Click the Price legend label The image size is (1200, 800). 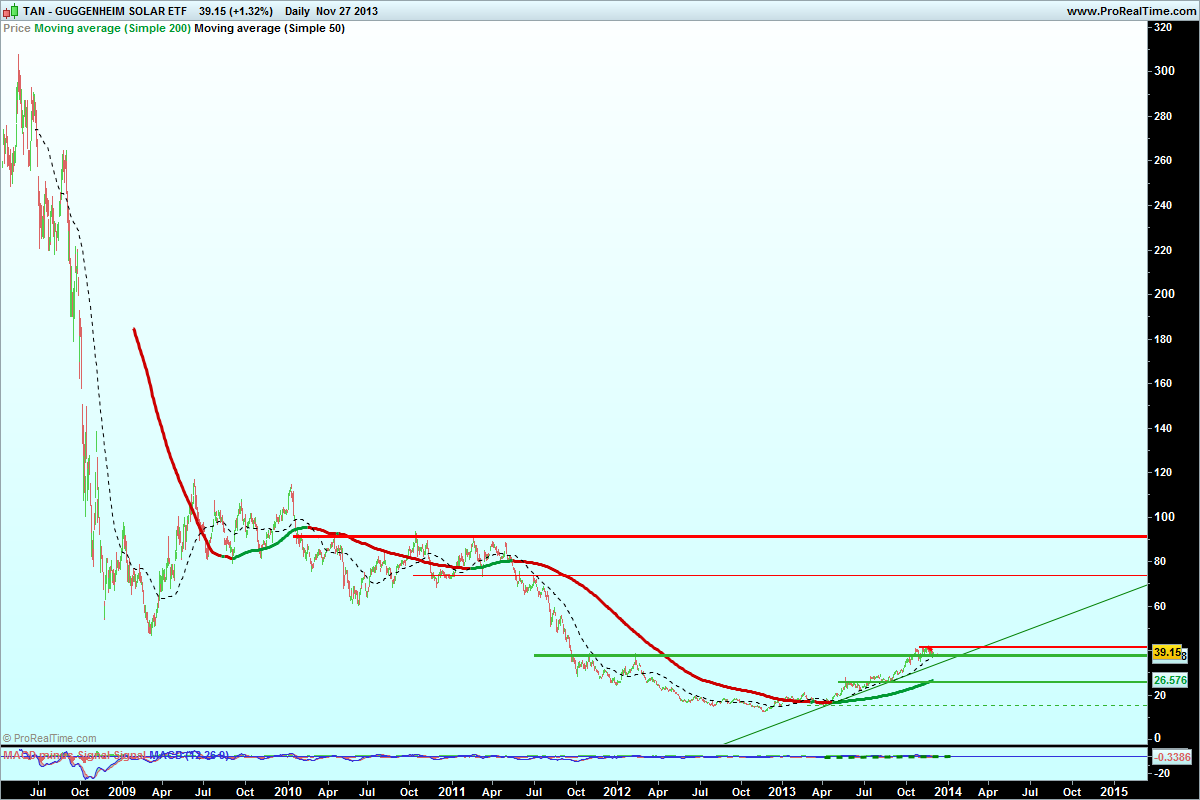coord(17,29)
